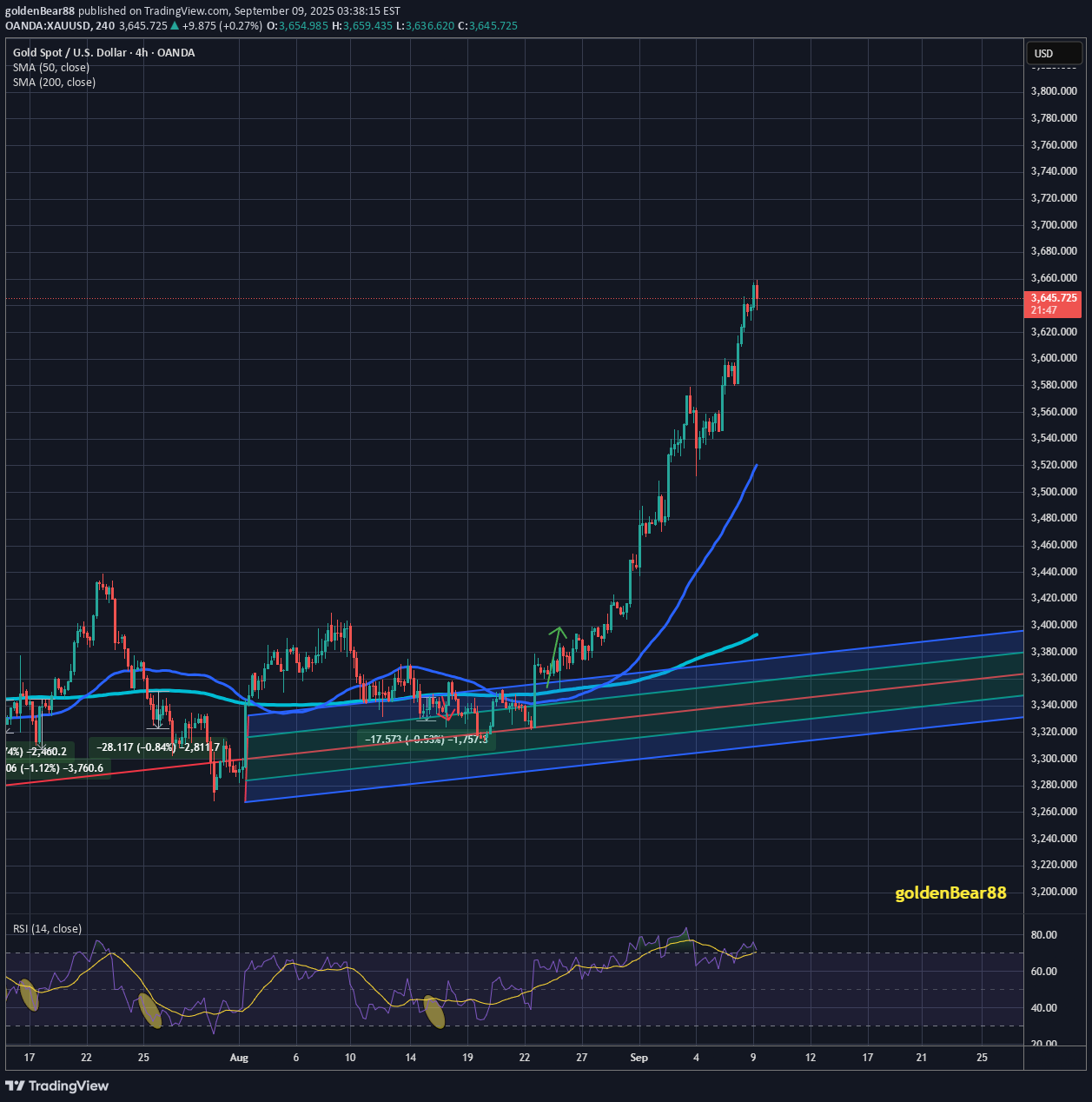1092x1102 pixels.
Task: Click the goldenBear88 author name in header
Action: 40,11
